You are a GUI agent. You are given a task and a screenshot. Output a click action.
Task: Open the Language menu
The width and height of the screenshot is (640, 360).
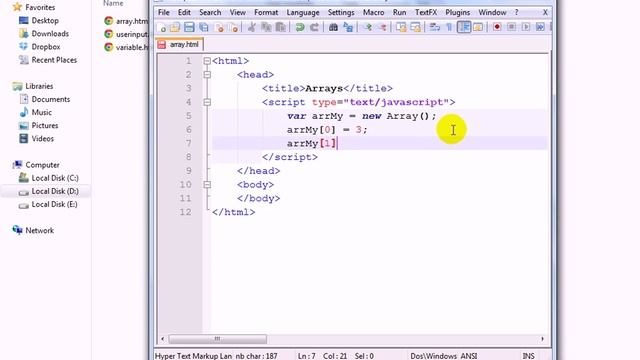[x=303, y=13]
